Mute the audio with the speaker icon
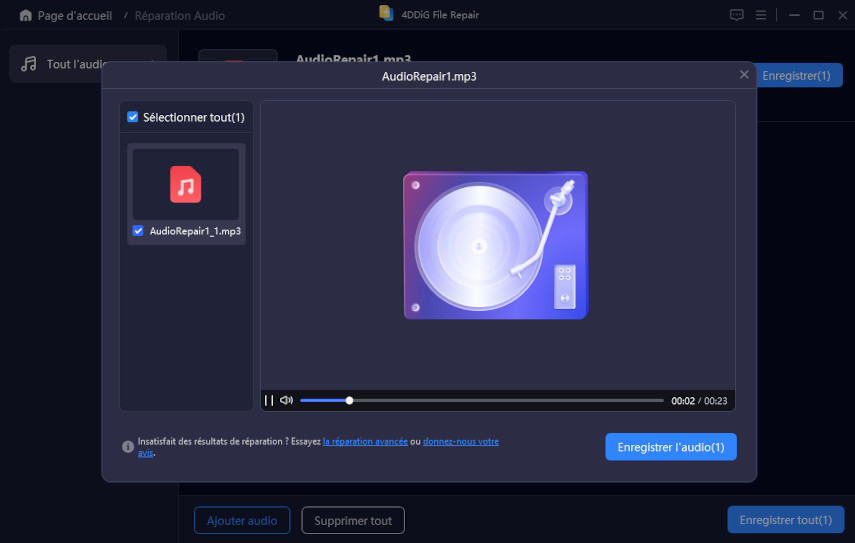The width and height of the screenshot is (855, 543). [x=286, y=400]
